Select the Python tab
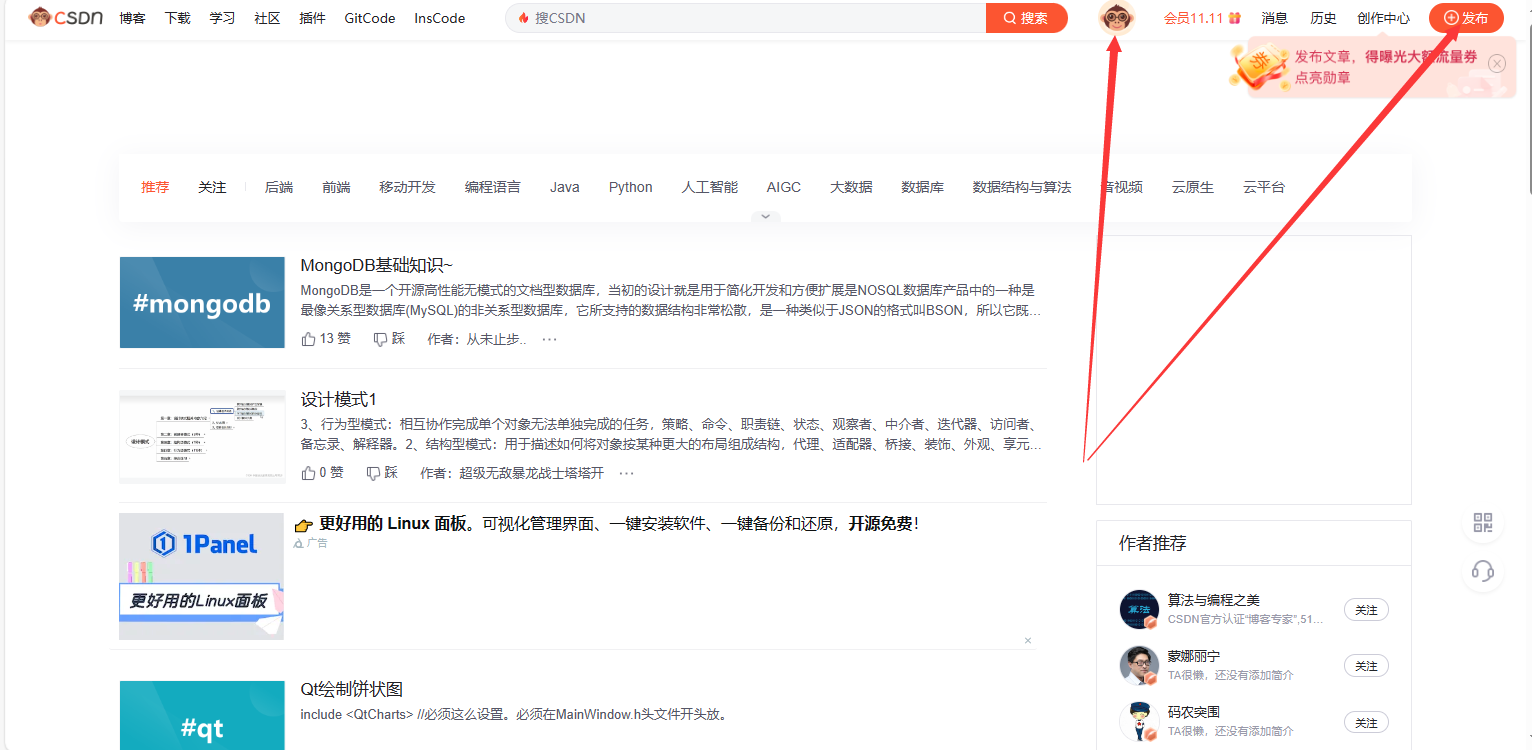The width and height of the screenshot is (1532, 750). point(631,187)
